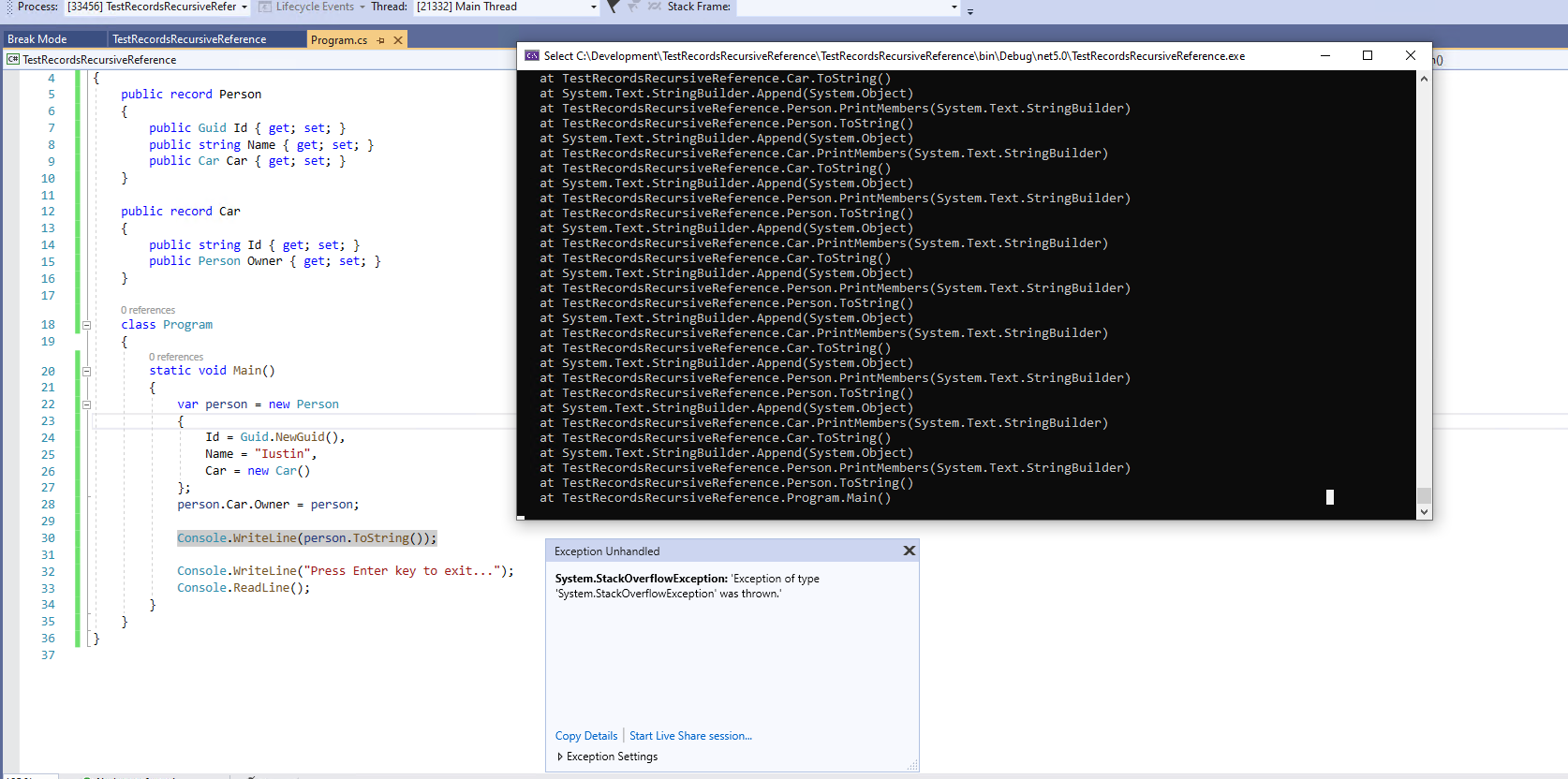1568x779 pixels.
Task: Maximize the console window
Action: coord(1368,56)
